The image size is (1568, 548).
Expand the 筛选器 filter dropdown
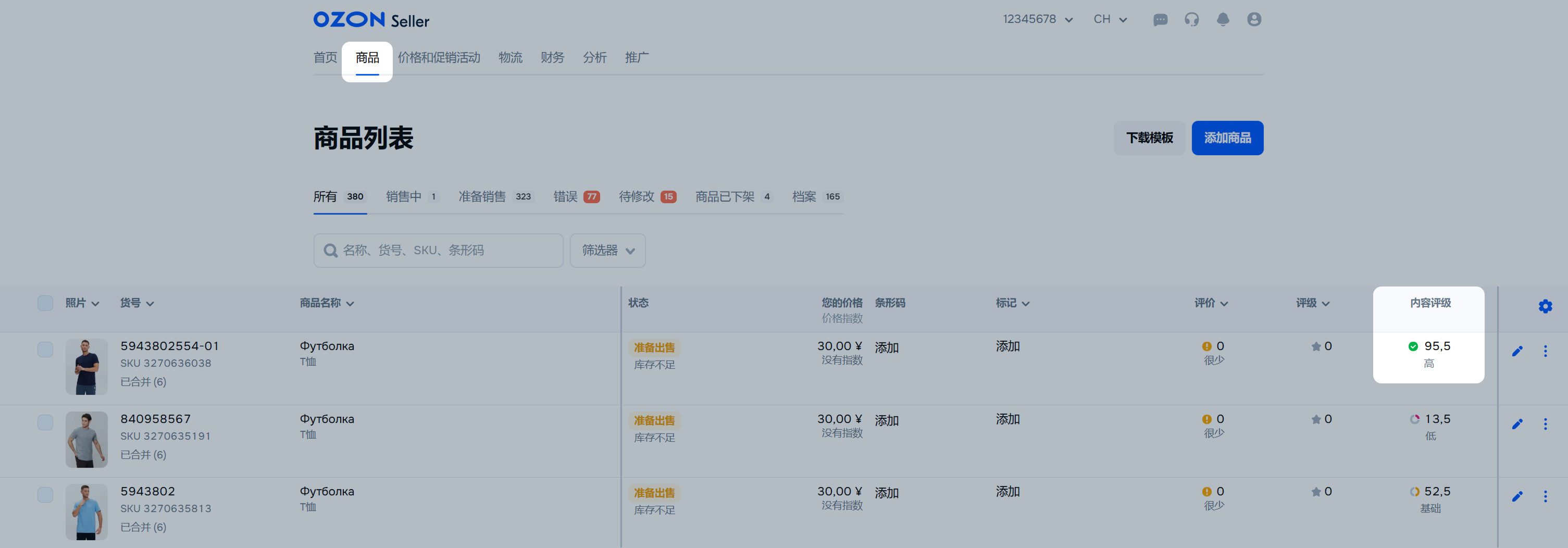coord(607,250)
